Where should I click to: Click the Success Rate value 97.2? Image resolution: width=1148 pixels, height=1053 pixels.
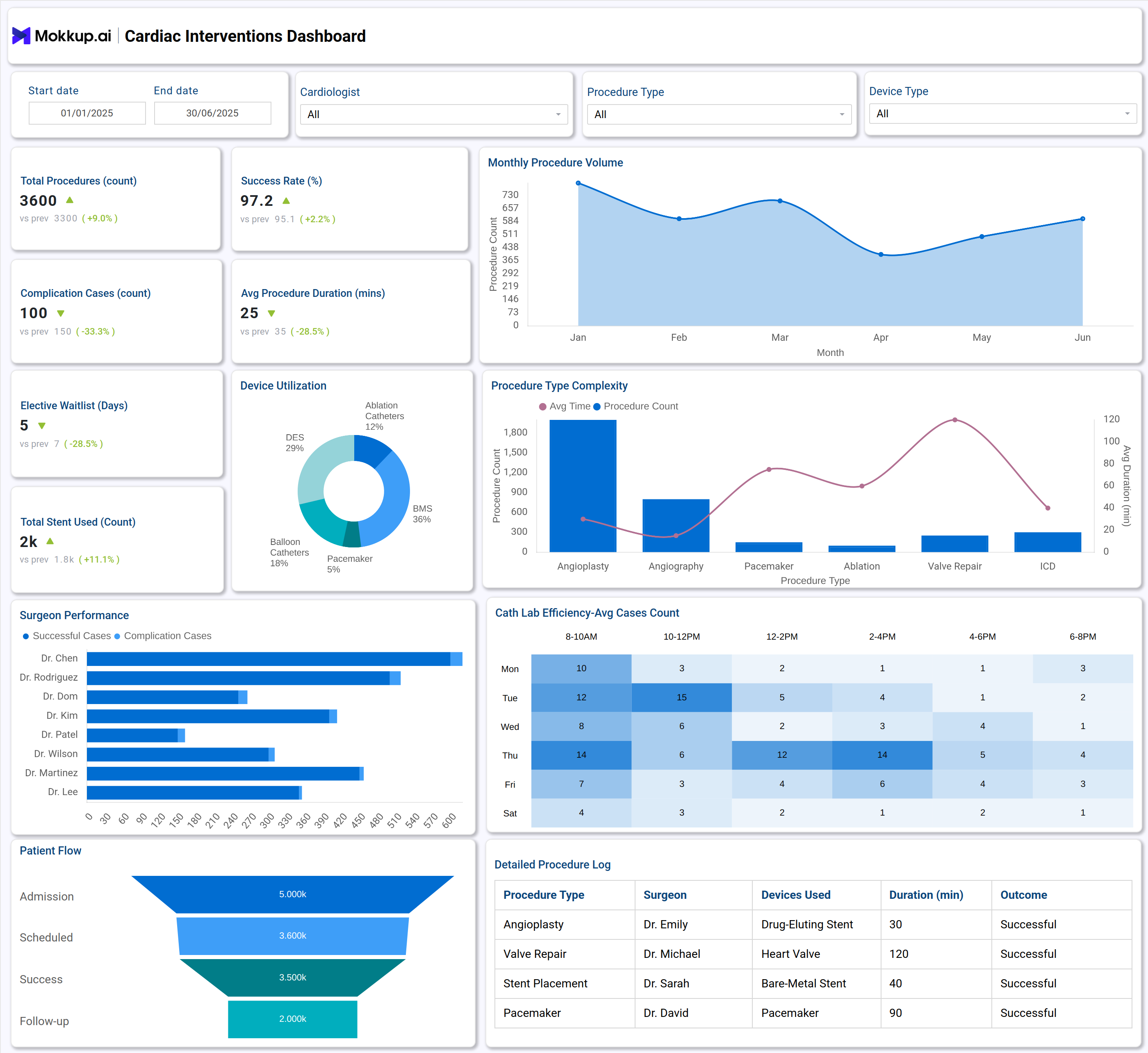(256, 201)
